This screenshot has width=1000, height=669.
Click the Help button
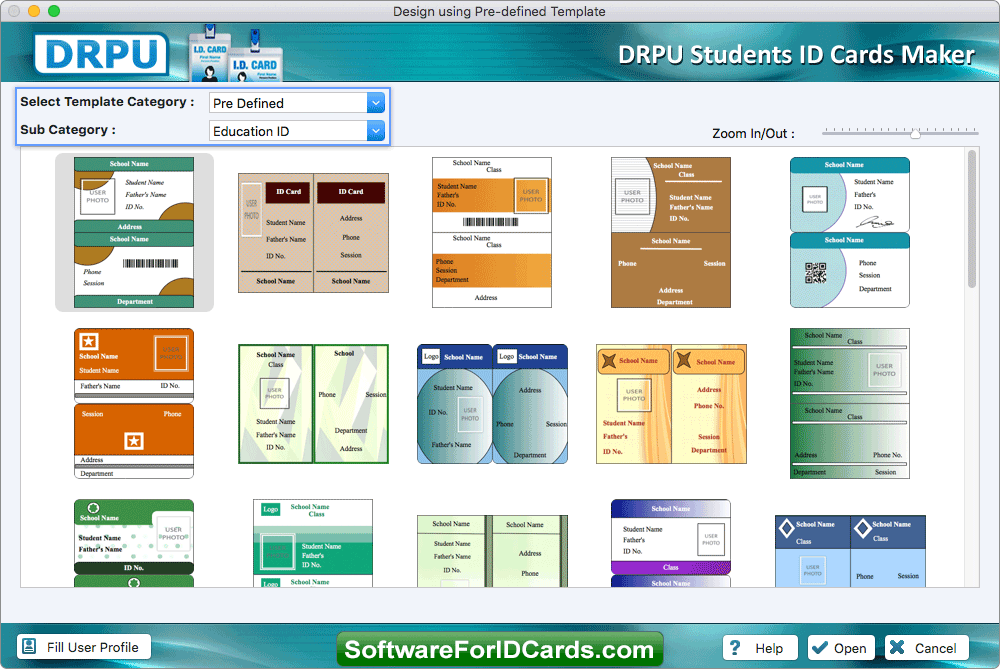click(760, 648)
